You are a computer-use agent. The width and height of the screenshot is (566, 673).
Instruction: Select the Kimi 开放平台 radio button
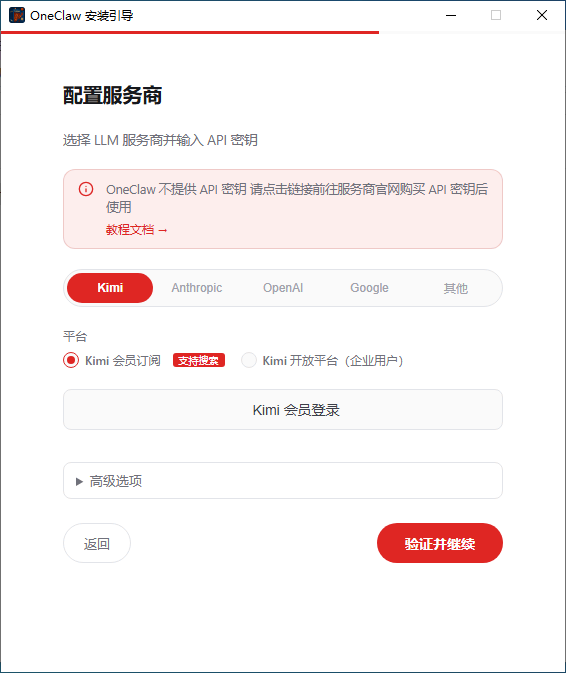tap(249, 360)
